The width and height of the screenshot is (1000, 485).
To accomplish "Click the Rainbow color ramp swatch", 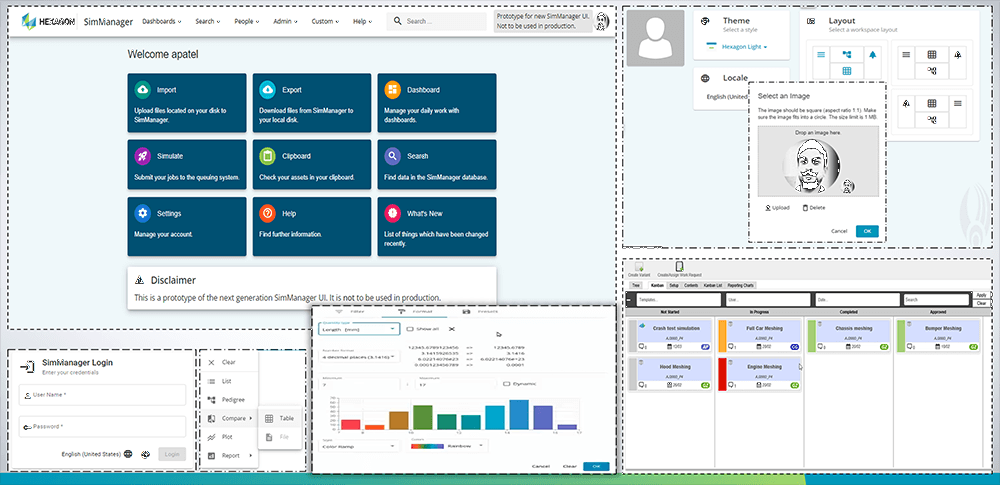I will 428,447.
